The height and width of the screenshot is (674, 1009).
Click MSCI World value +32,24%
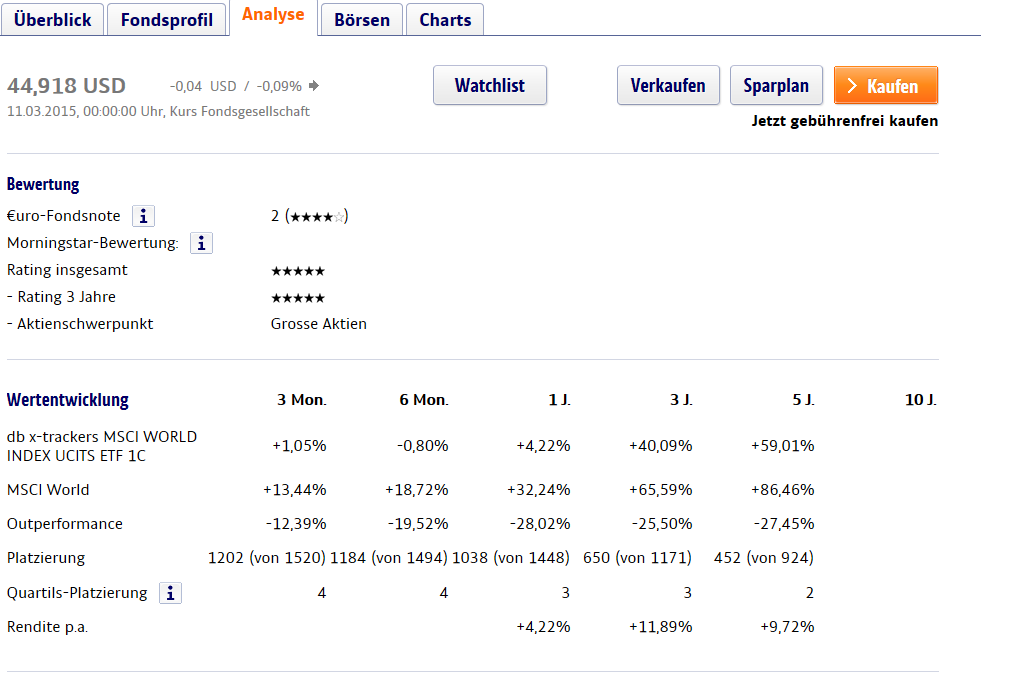pyautogui.click(x=539, y=490)
